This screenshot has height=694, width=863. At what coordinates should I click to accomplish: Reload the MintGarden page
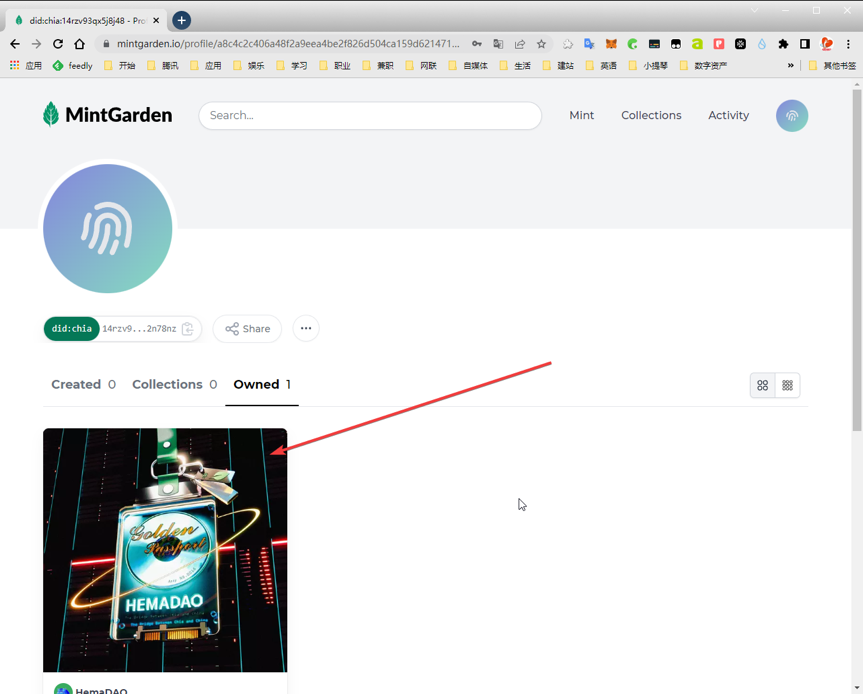pyautogui.click(x=58, y=44)
